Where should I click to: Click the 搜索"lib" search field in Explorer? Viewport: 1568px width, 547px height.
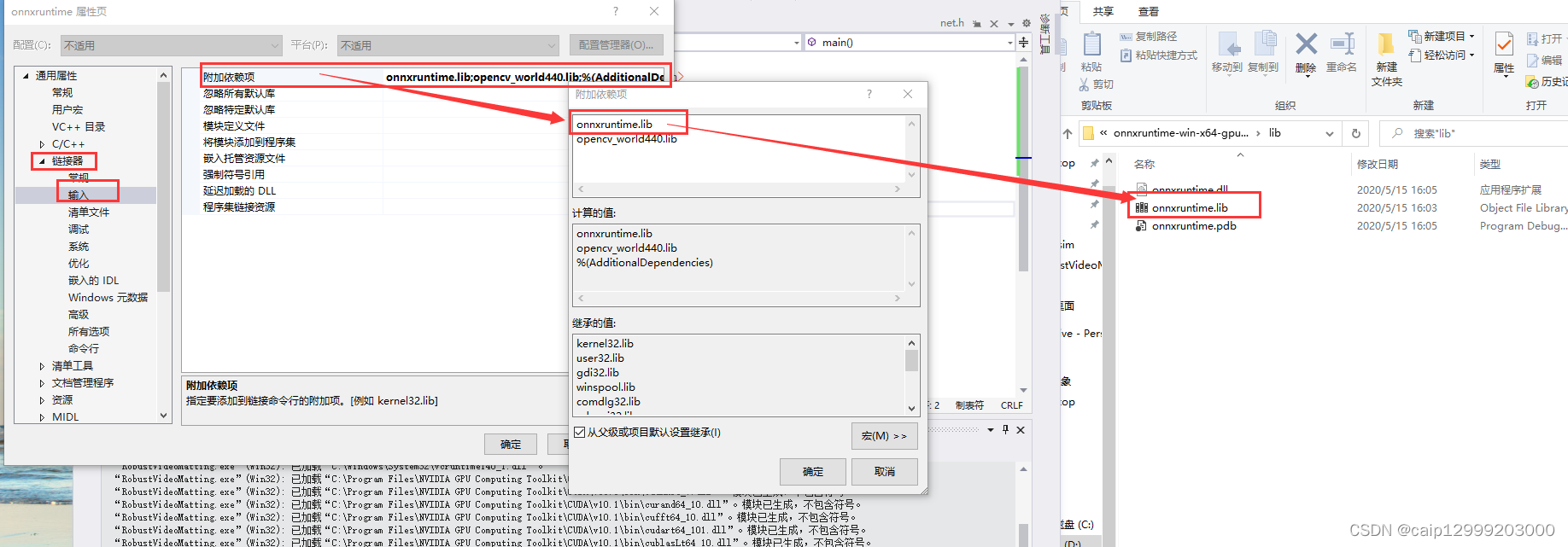pyautogui.click(x=1473, y=133)
